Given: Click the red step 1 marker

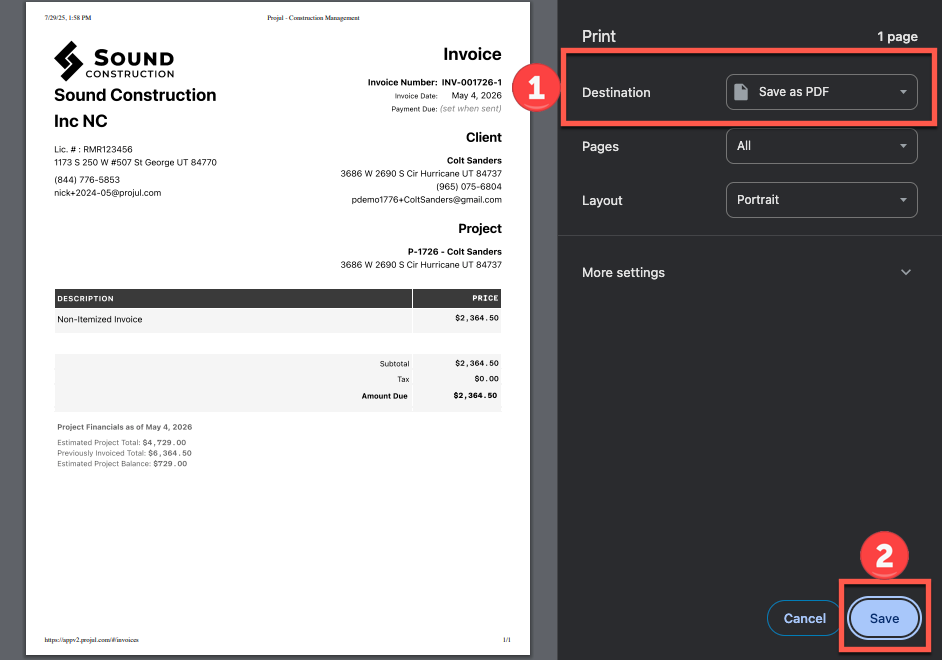Looking at the screenshot, I should tap(536, 88).
